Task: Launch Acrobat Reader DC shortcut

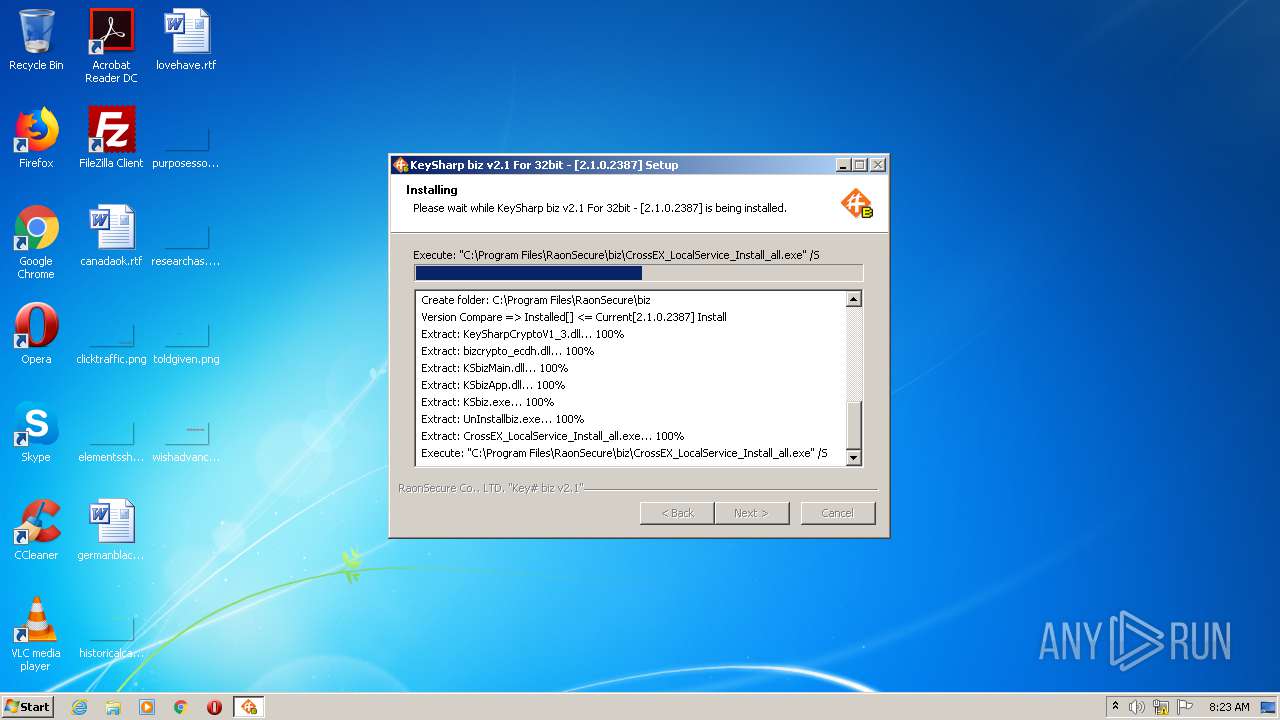Action: (111, 45)
